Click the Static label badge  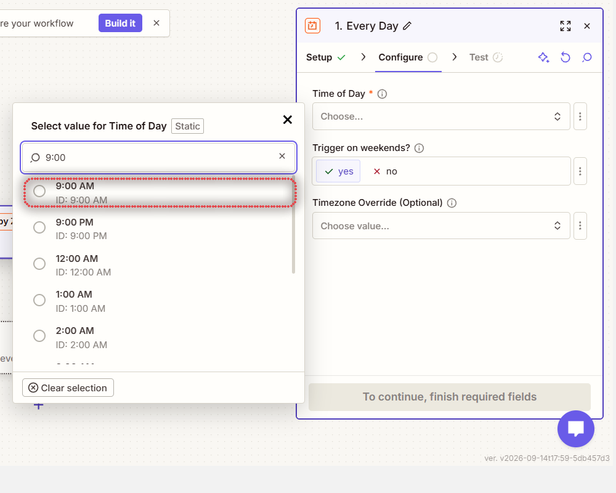coord(187,126)
